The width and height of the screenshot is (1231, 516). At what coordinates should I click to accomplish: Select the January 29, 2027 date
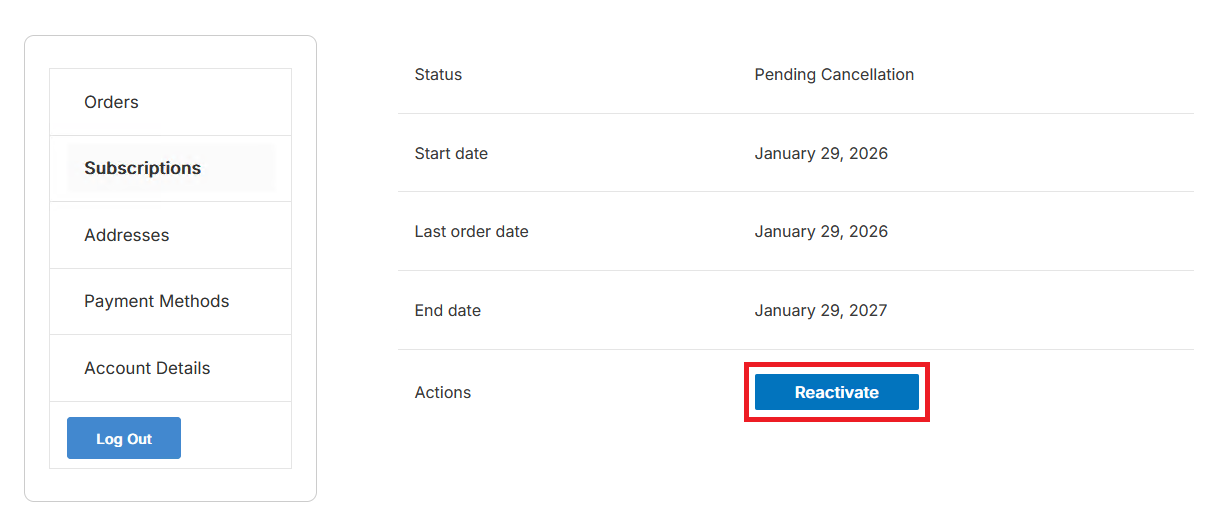[x=821, y=311]
